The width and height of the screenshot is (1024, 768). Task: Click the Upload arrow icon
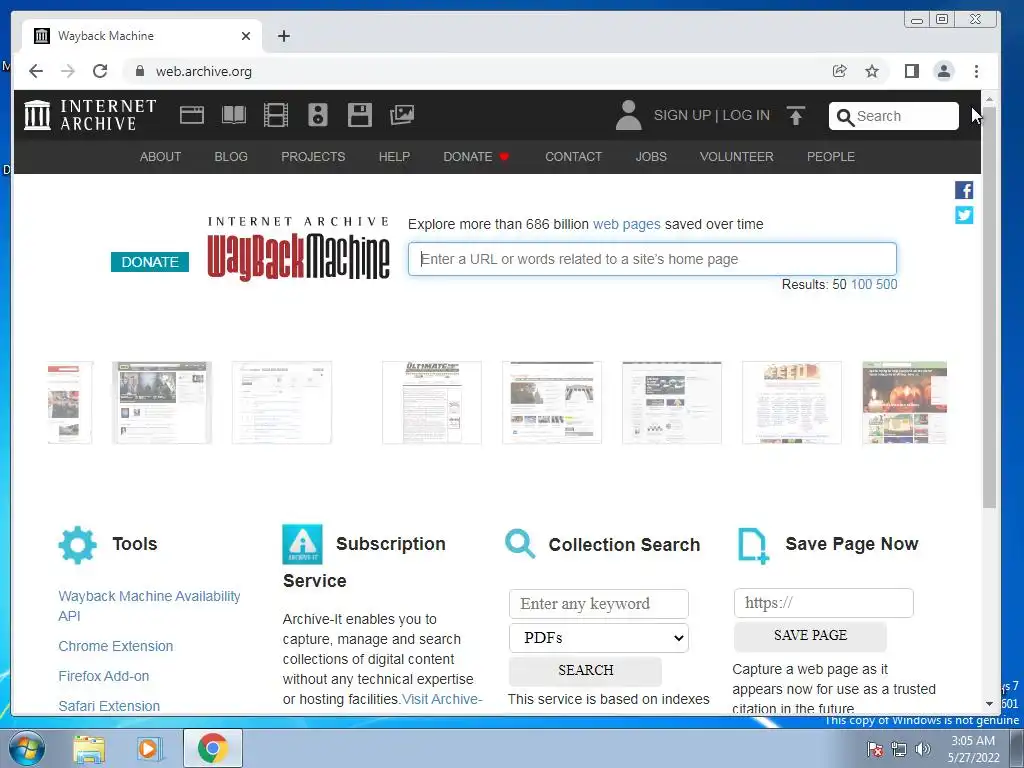tap(795, 116)
